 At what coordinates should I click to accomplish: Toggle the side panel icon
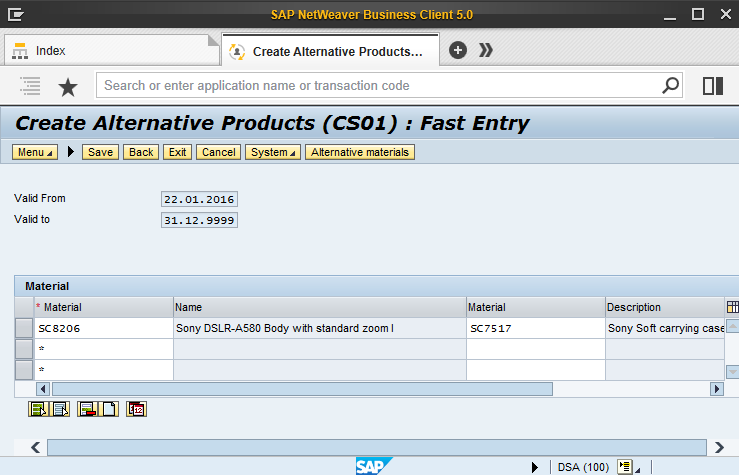click(x=713, y=86)
